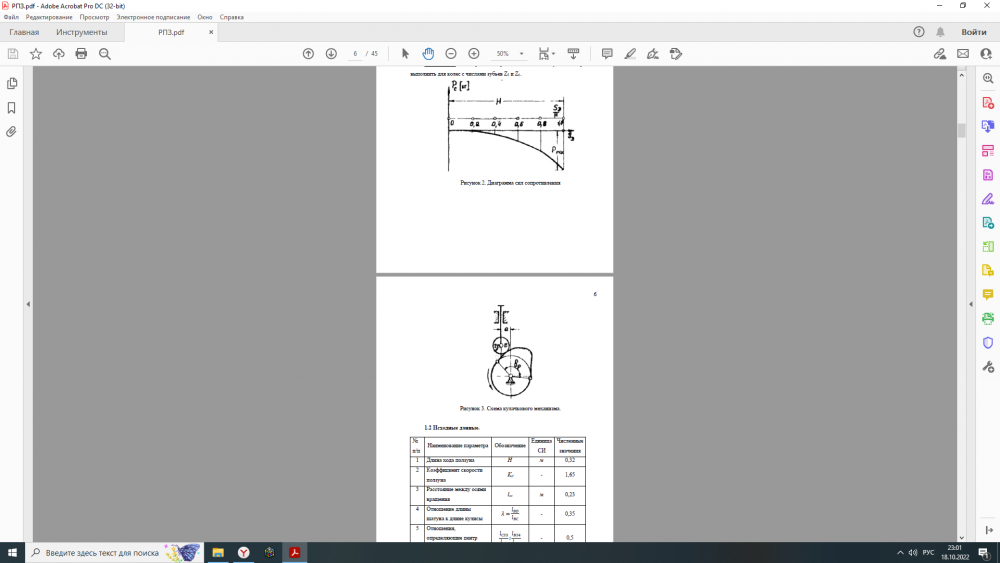1000x563 pixels.
Task: Switch input language РУС indicator
Action: (x=929, y=553)
